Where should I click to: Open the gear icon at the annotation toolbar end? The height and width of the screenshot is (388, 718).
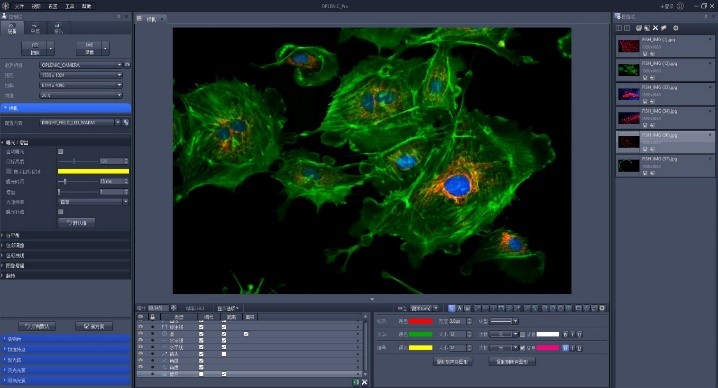602,308
